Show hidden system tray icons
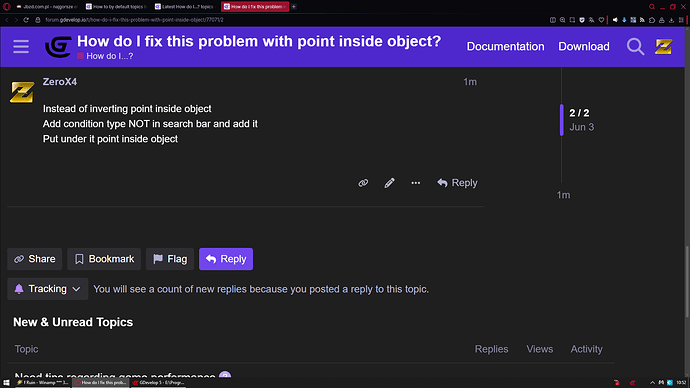 click(x=652, y=383)
